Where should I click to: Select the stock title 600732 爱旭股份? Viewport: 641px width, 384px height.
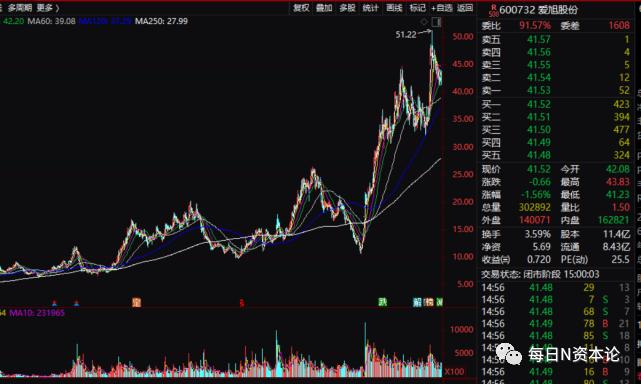click(x=539, y=10)
